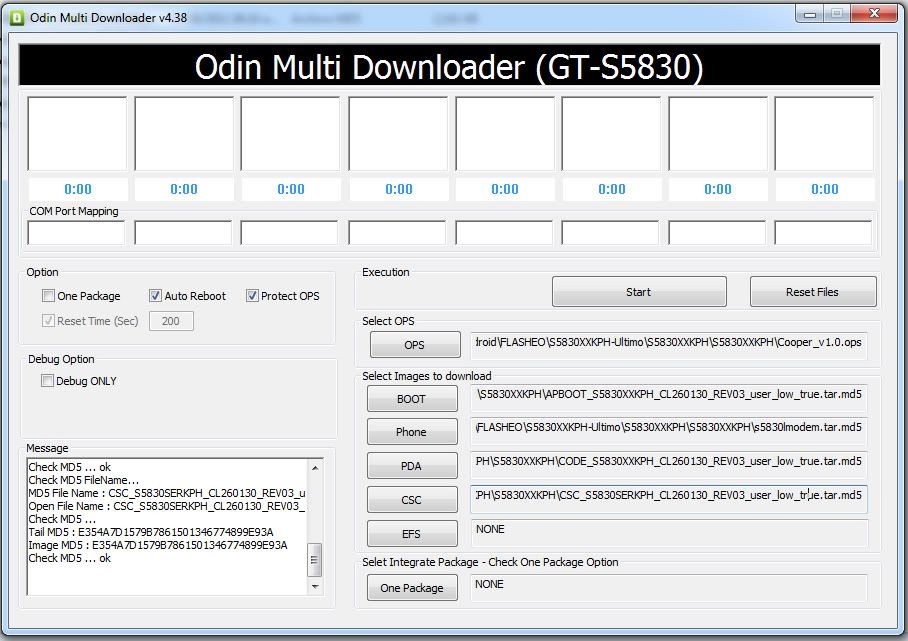Click the One Package field showing NONE
908x641 pixels.
(669, 588)
